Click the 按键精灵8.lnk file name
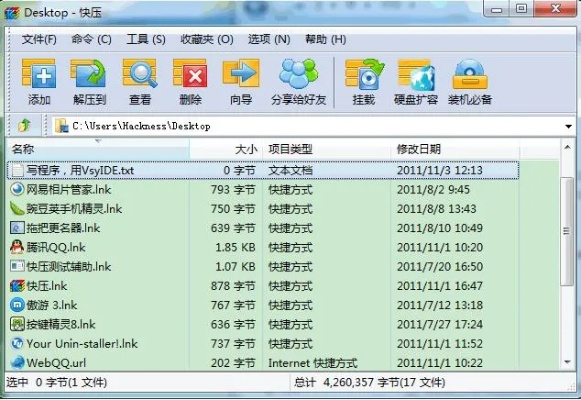The image size is (581, 400). pos(61,324)
